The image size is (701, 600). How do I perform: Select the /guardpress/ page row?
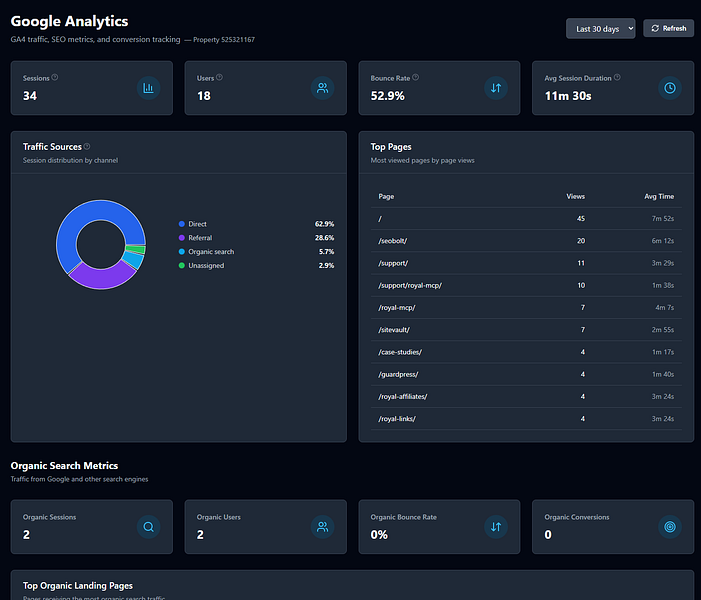[526, 374]
